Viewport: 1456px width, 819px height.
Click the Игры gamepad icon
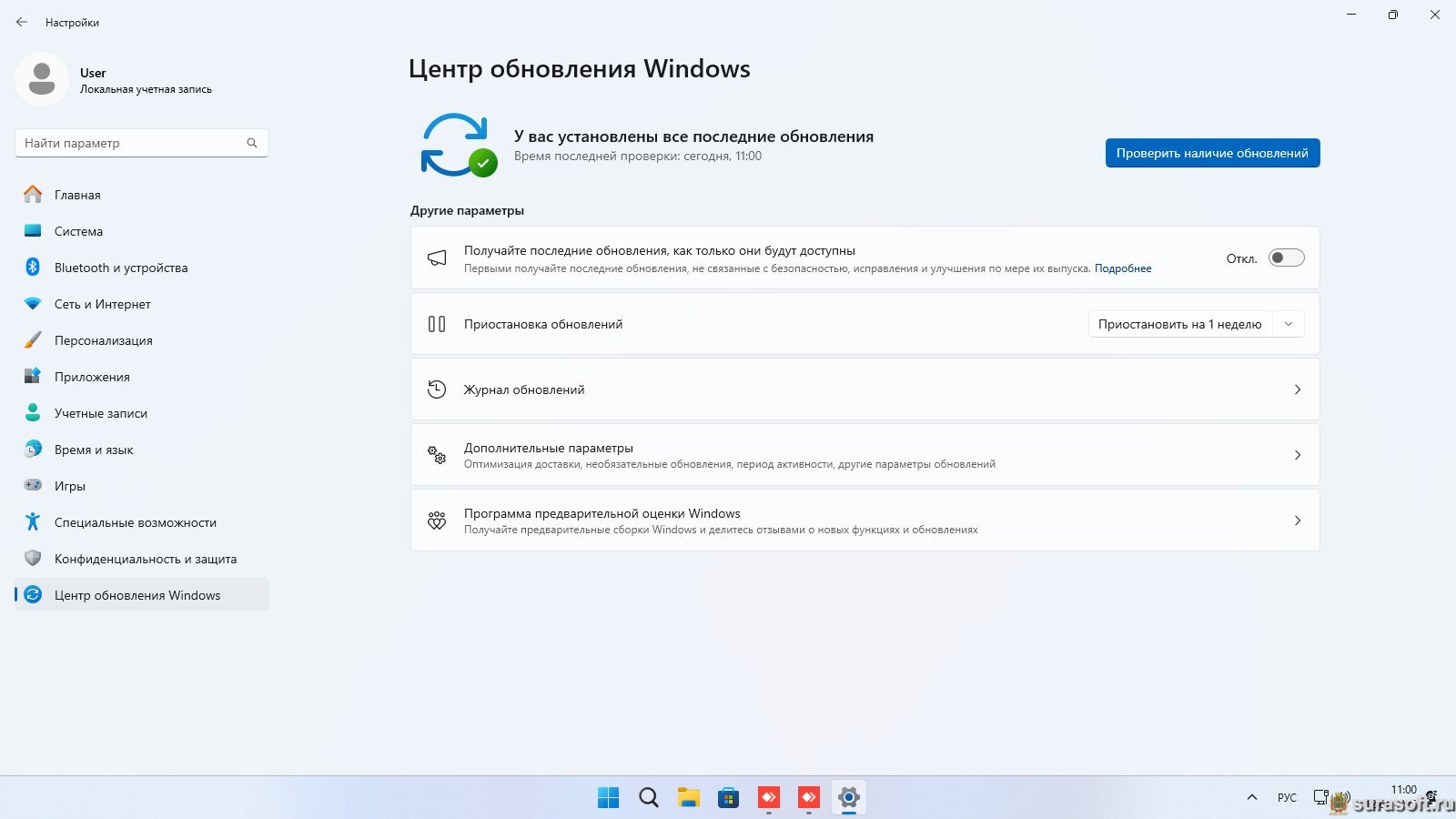pos(33,486)
